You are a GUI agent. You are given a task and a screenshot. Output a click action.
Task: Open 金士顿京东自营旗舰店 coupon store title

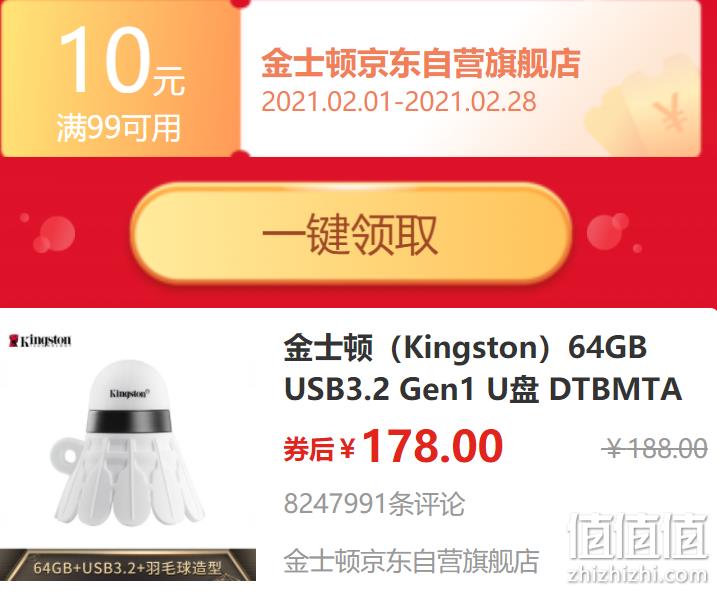421,63
